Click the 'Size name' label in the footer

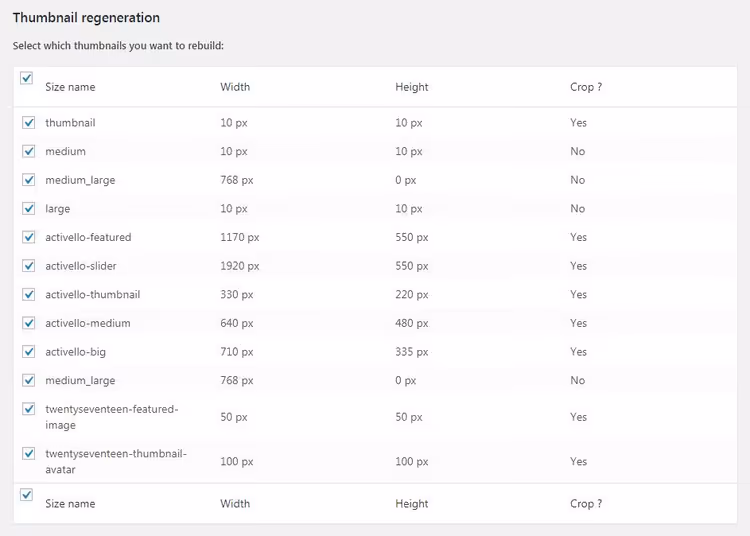(70, 503)
